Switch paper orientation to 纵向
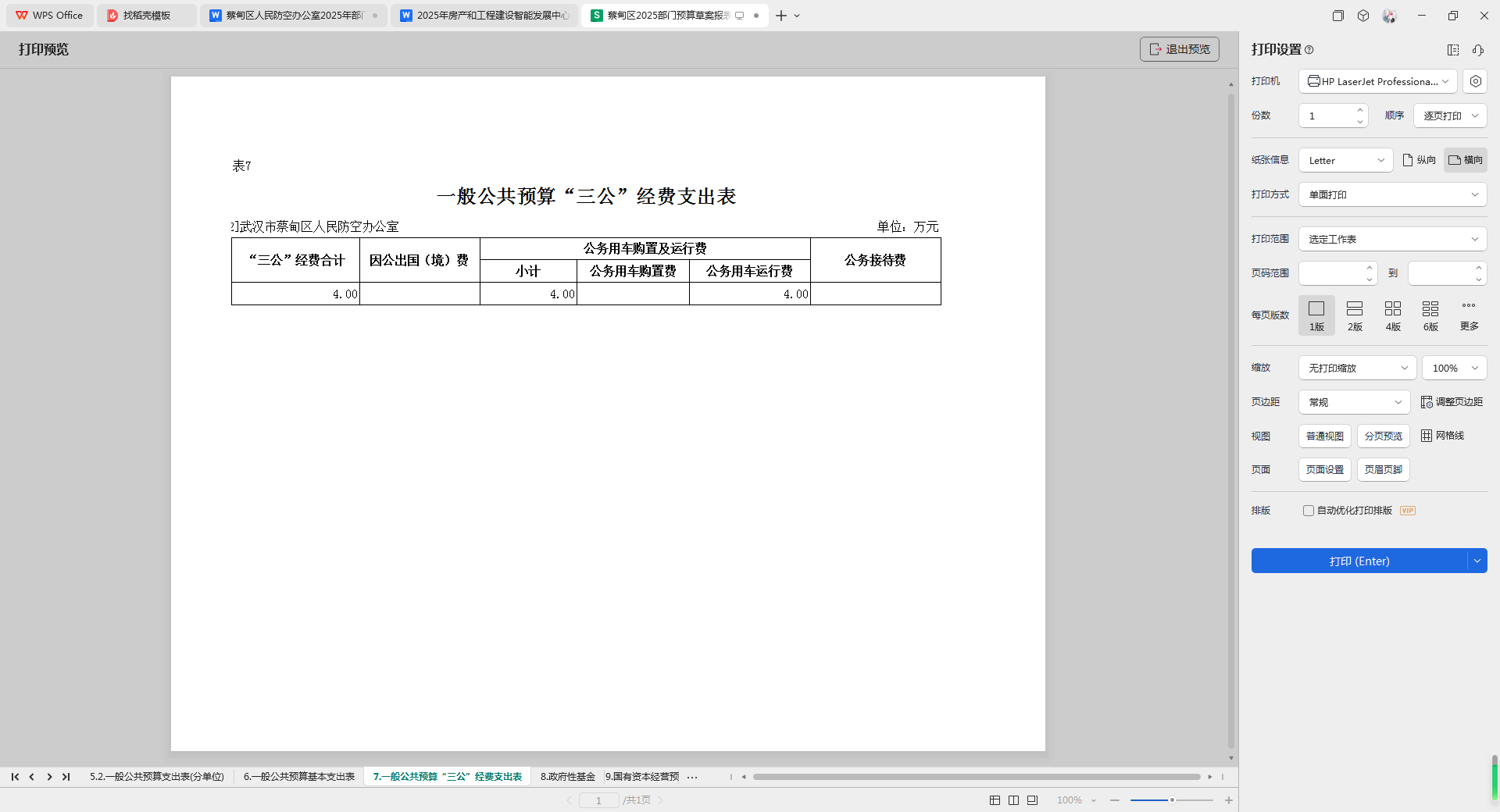 (1420, 160)
